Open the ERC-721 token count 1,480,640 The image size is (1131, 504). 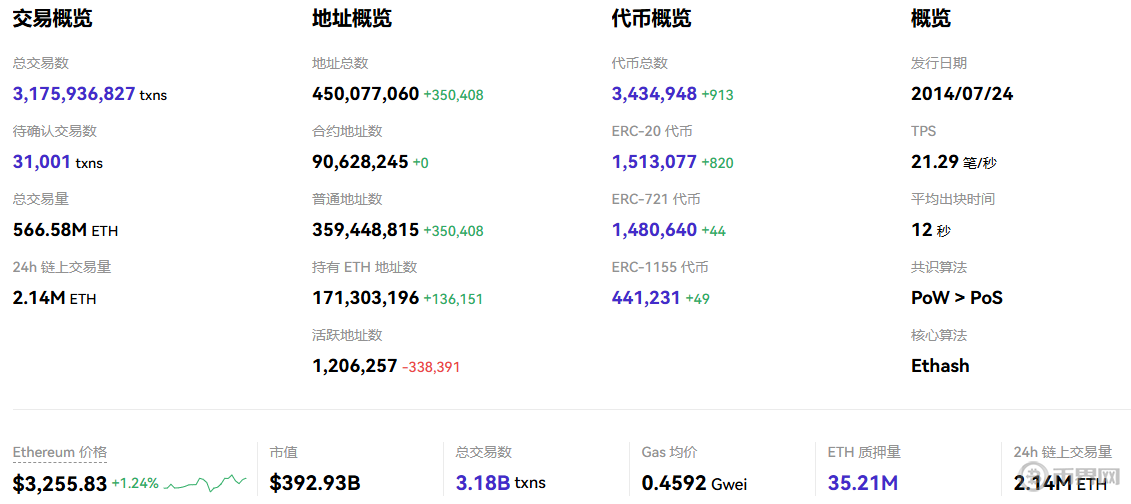654,230
